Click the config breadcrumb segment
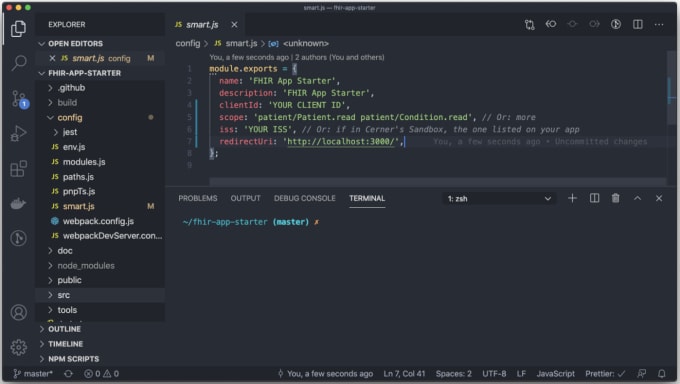The image size is (680, 384). tap(188, 43)
